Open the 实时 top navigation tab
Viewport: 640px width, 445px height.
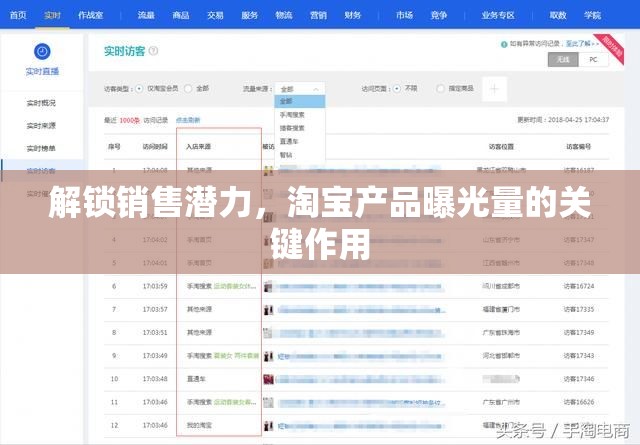click(52, 16)
